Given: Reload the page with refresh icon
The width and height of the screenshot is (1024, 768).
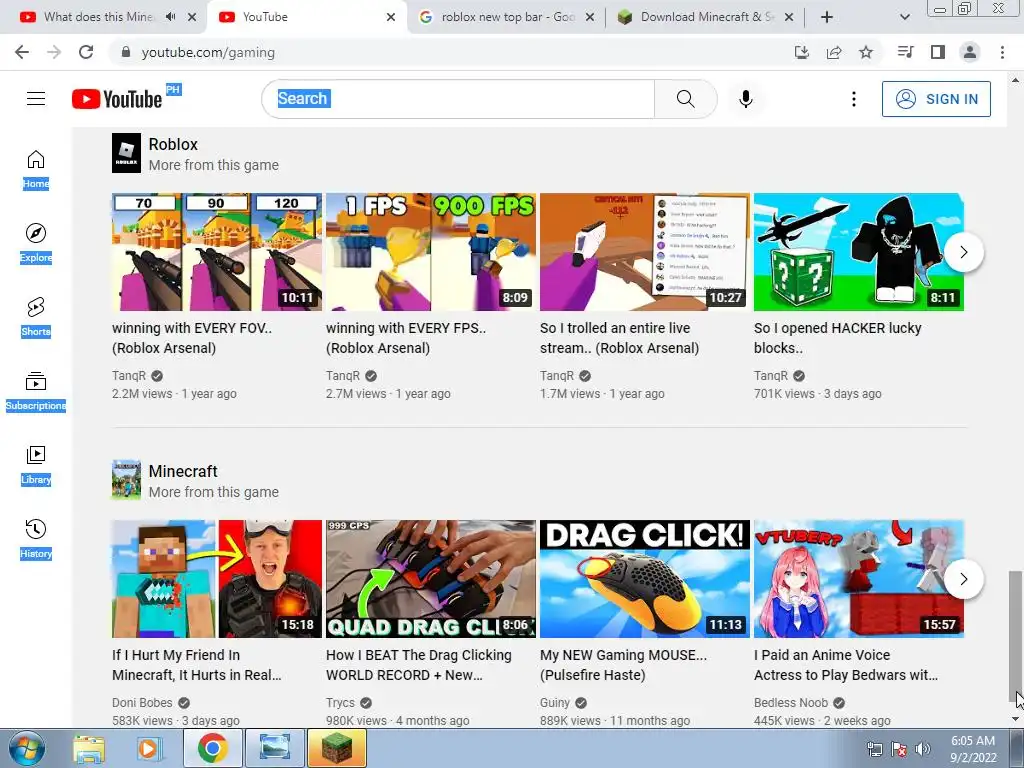Looking at the screenshot, I should (x=86, y=52).
